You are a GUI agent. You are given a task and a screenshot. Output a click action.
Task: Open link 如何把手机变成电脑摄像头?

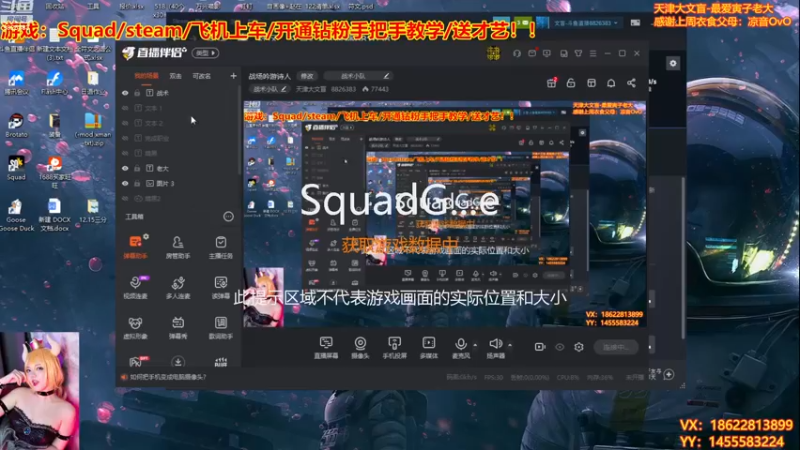click(168, 377)
